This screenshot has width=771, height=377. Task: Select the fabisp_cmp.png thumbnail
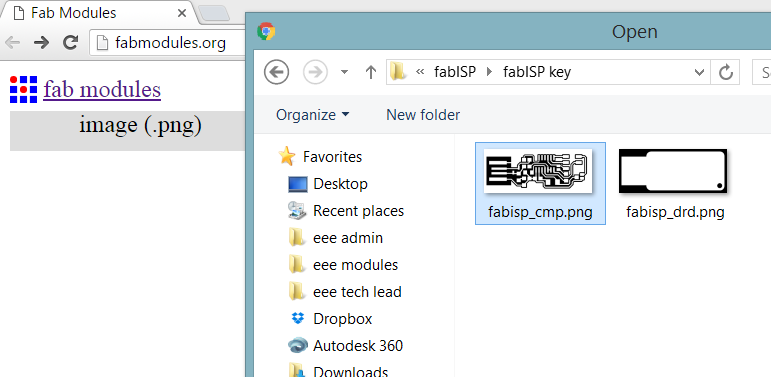coord(538,171)
